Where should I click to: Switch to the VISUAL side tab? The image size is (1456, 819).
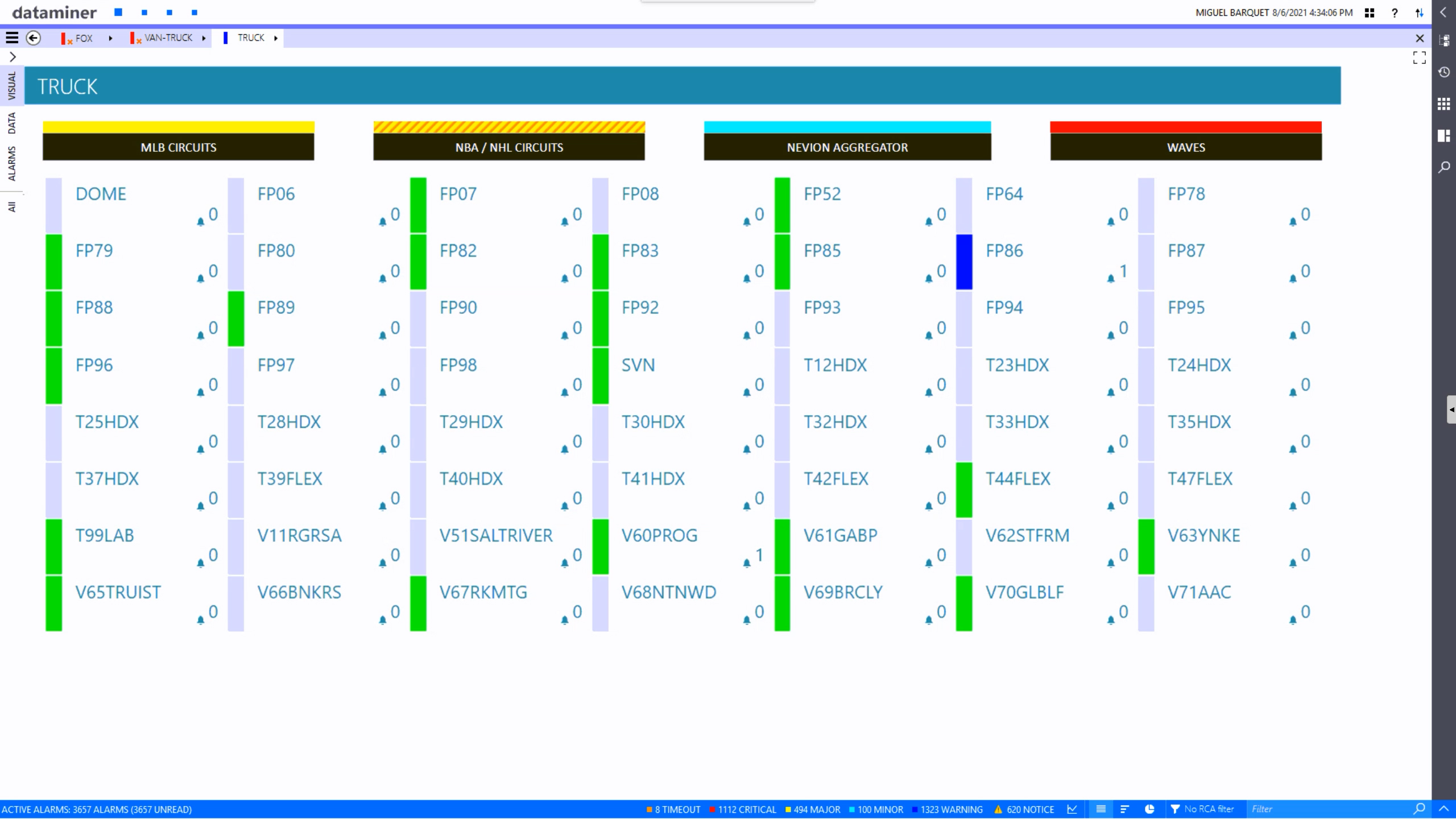[12, 86]
